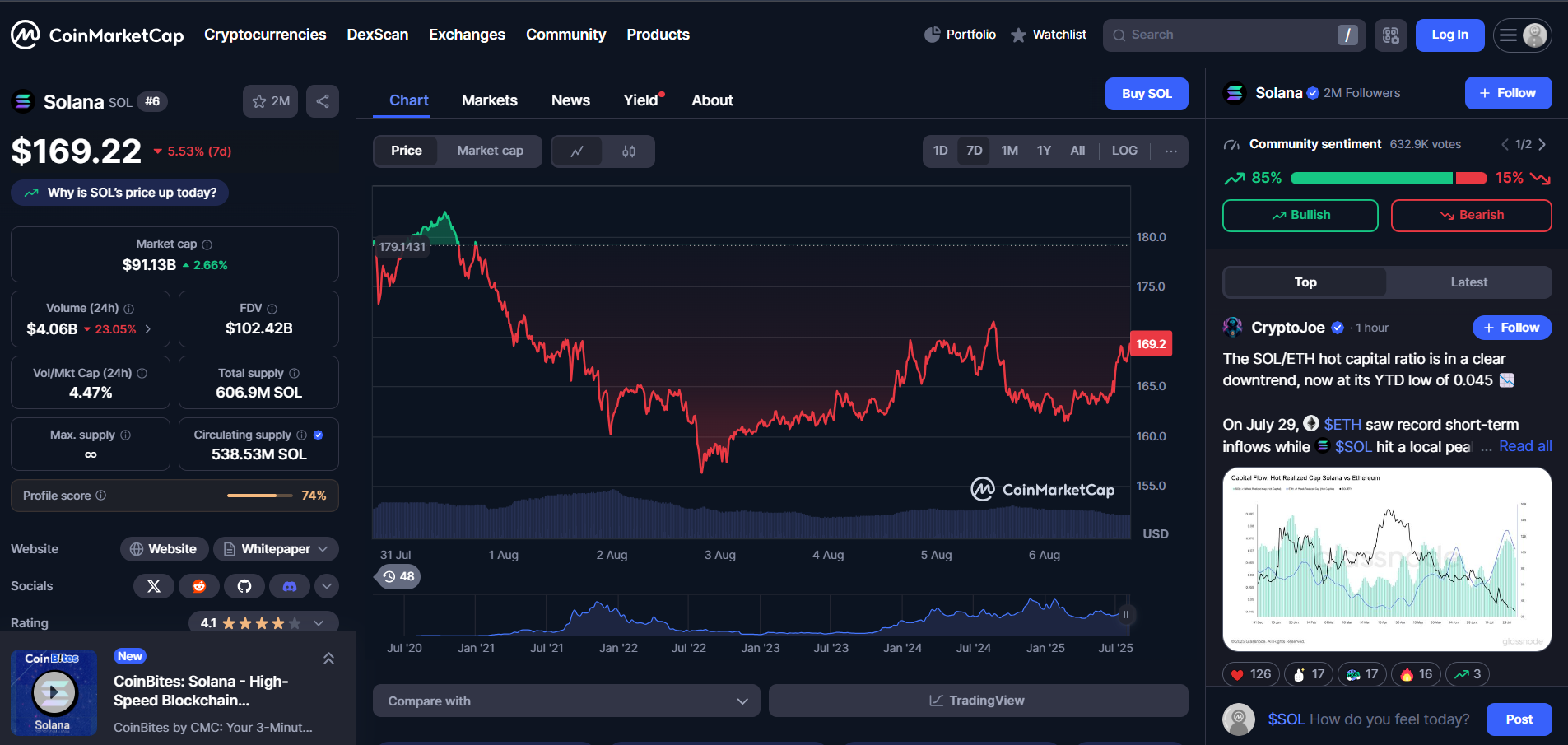Open Solana's Reddit social link
Viewport: 1568px width, 745px height.
tap(199, 586)
